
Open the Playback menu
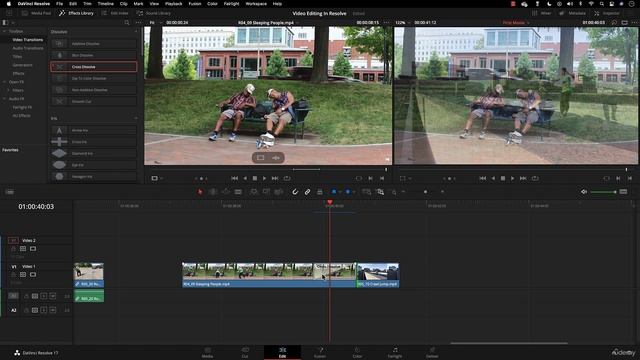[173, 4]
